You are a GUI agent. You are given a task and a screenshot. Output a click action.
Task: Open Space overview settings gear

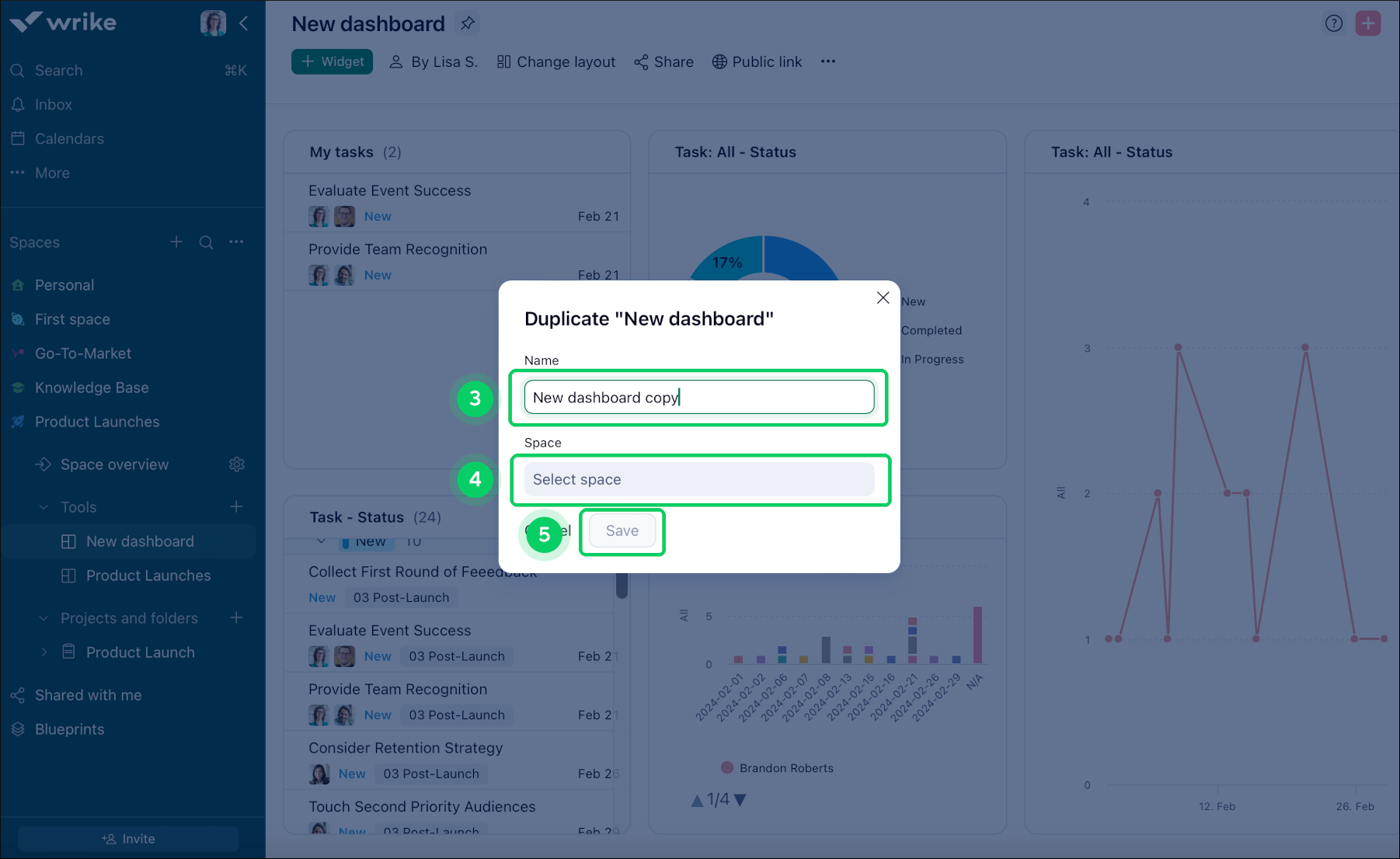[237, 464]
